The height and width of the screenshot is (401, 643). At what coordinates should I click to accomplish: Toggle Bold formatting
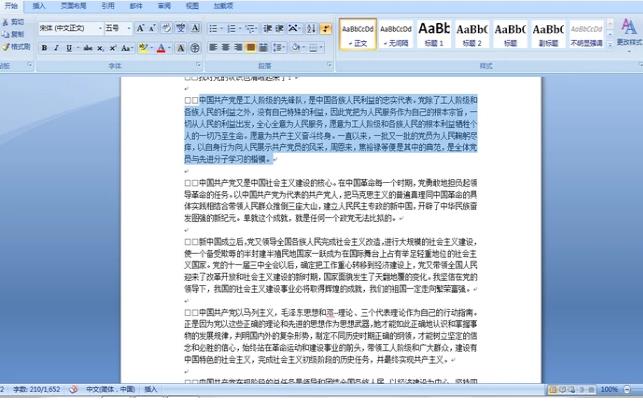point(44,48)
